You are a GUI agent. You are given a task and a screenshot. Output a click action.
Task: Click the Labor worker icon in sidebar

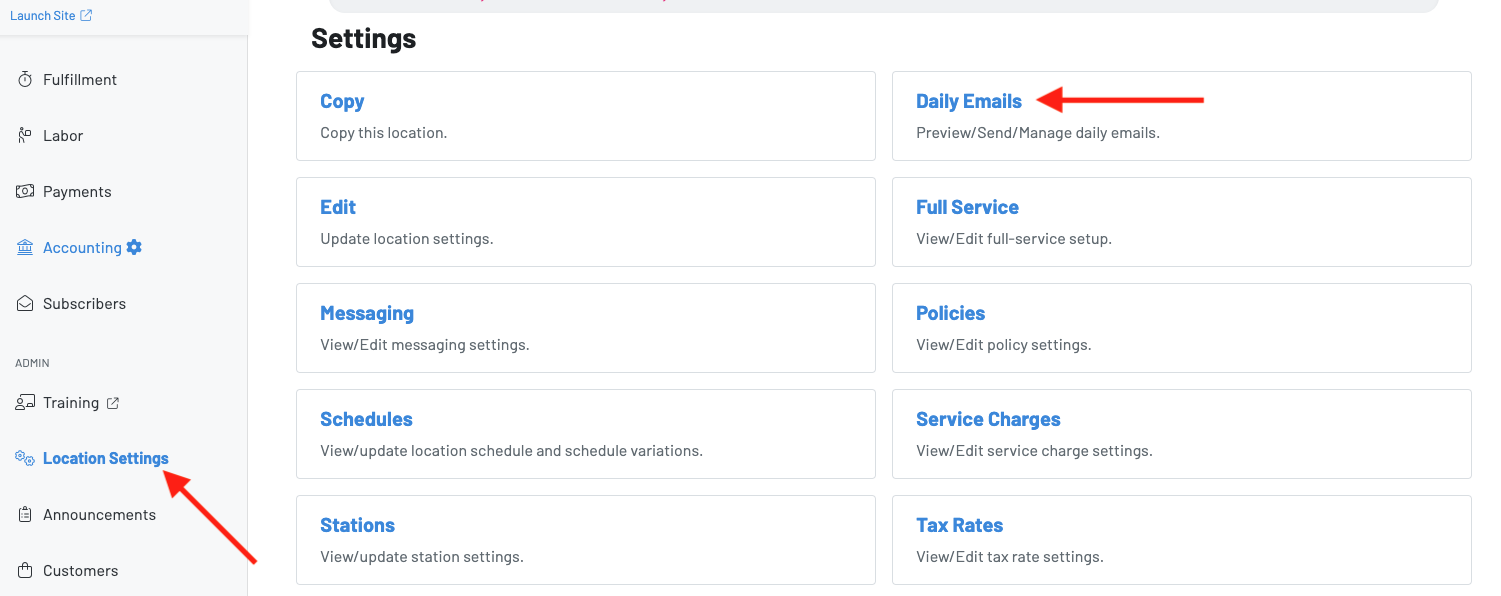pos(25,136)
